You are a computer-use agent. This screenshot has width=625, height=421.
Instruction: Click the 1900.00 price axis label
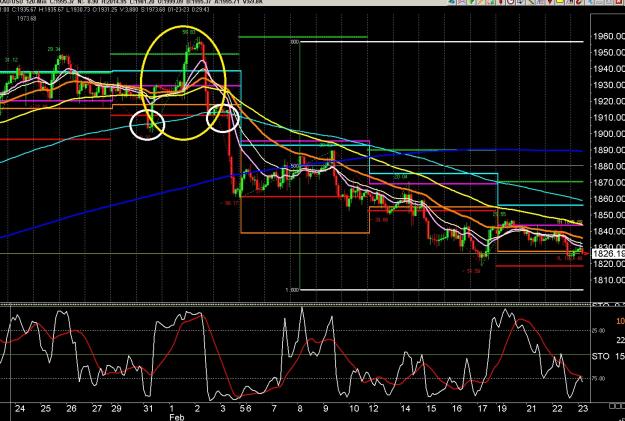pos(609,134)
